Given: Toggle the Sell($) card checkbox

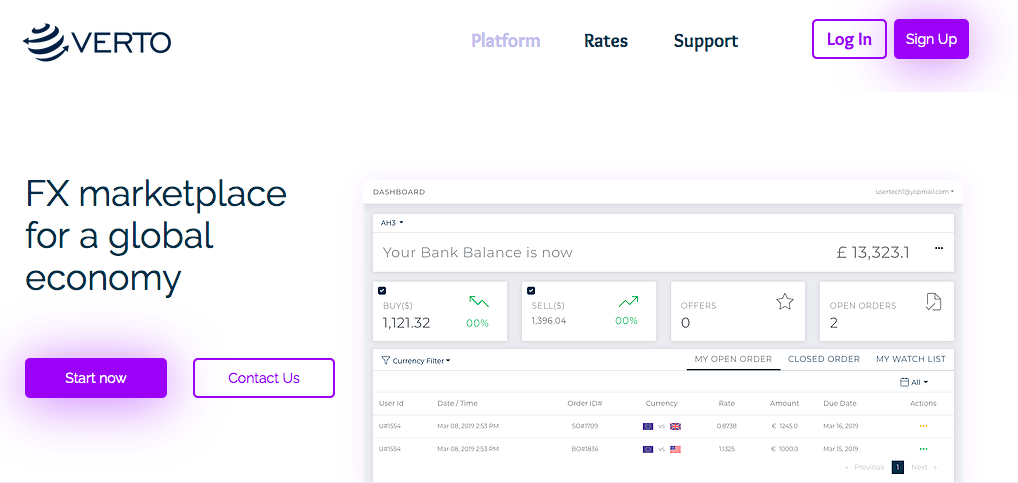Looking at the screenshot, I should click(x=531, y=290).
